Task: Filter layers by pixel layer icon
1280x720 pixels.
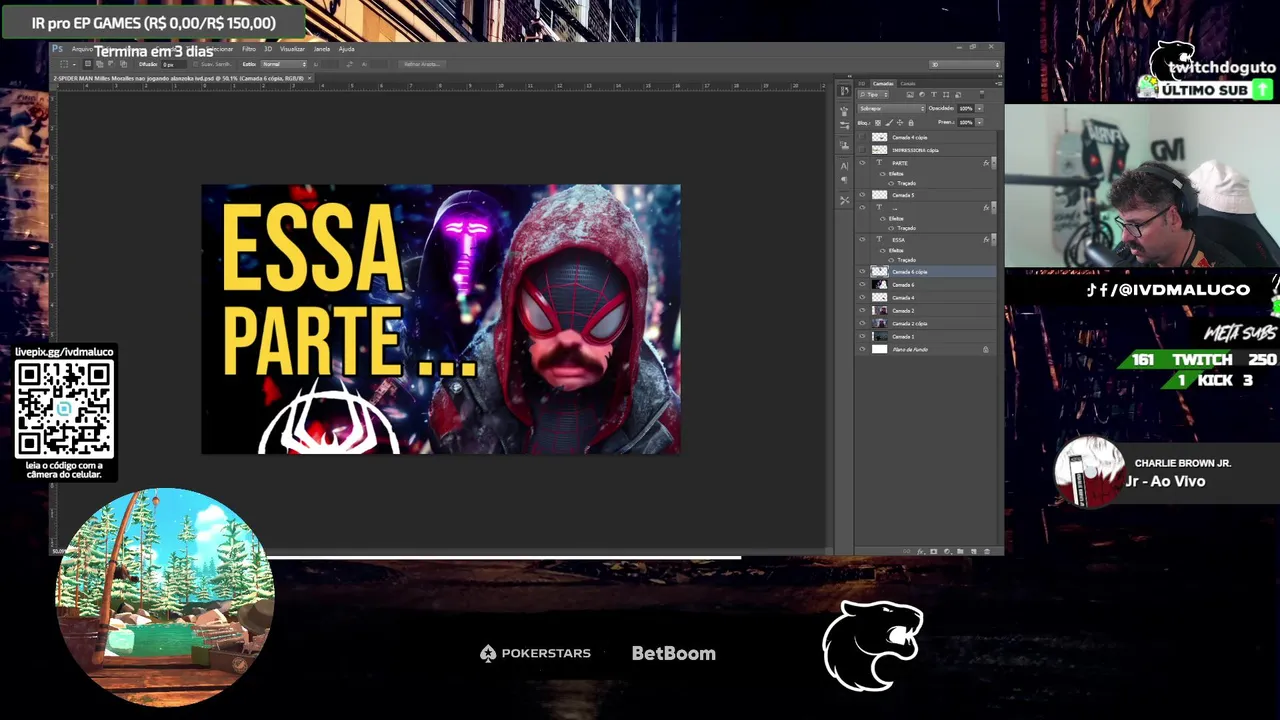Action: click(x=910, y=95)
